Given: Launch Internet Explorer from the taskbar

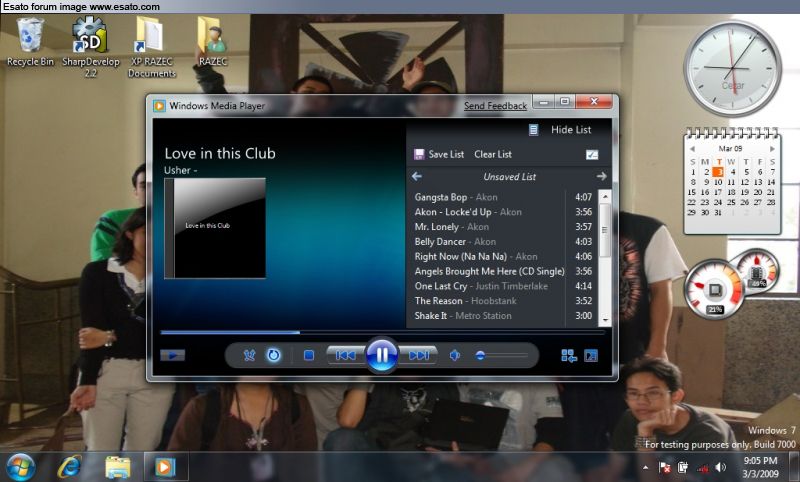Looking at the screenshot, I should 70,467.
